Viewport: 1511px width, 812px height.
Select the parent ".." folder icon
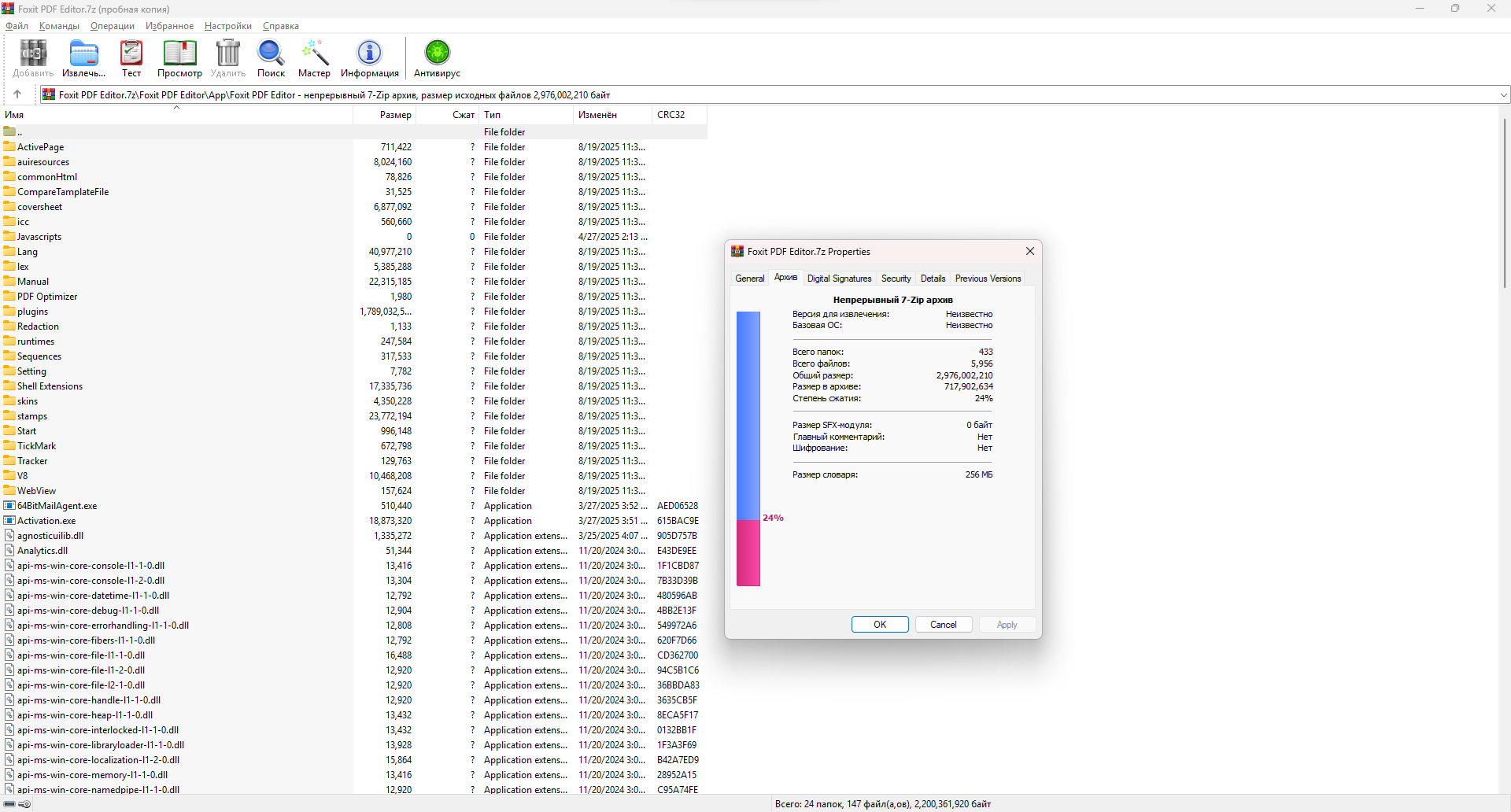tap(9, 131)
